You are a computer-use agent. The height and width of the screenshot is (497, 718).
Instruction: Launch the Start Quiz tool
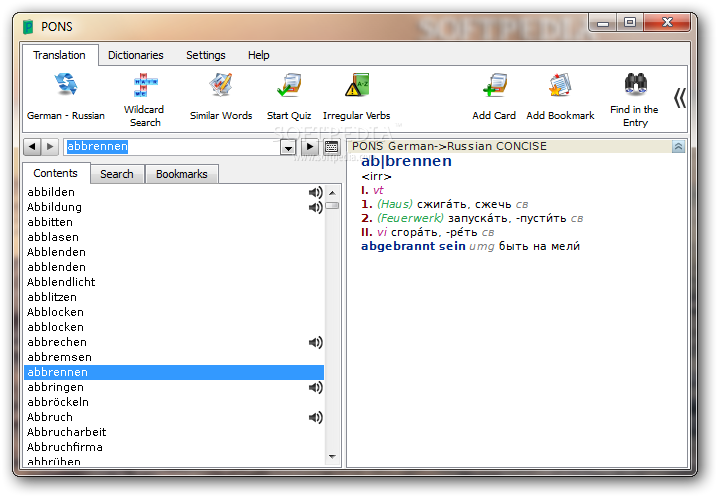(289, 84)
